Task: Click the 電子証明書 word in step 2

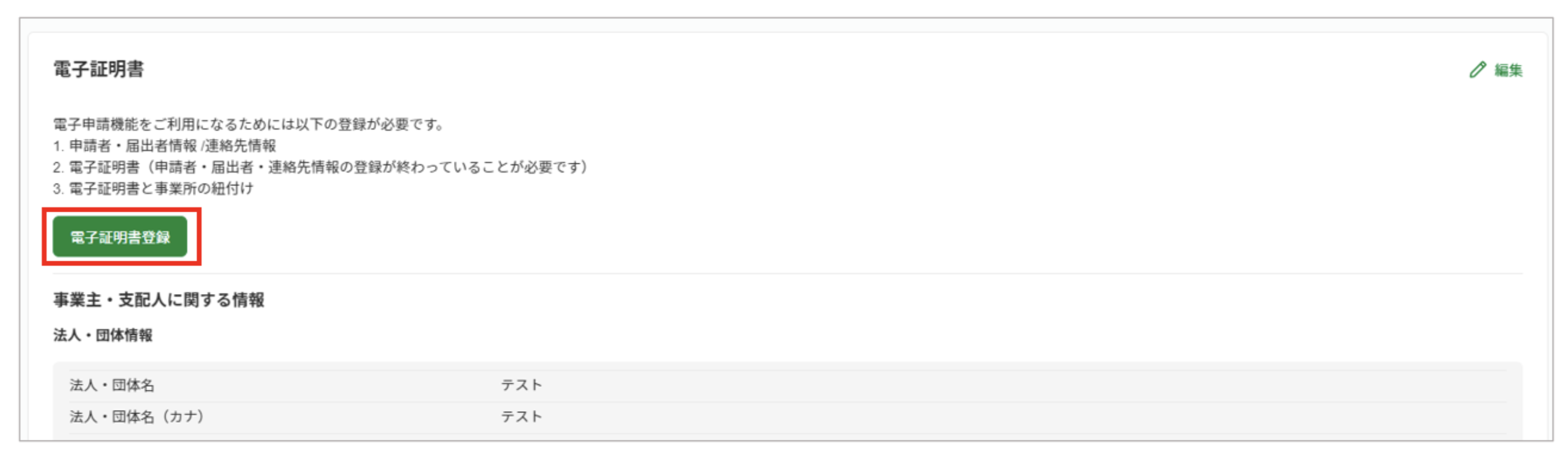Action: (x=104, y=167)
